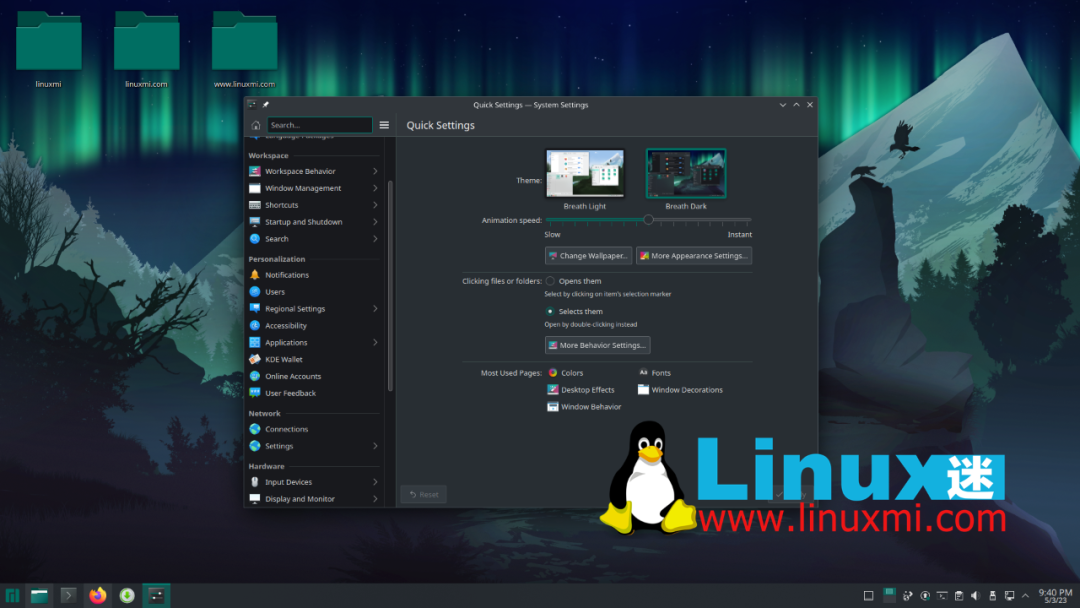The width and height of the screenshot is (1080, 608).
Task: Click System Settings taskbar entry
Action: (x=156, y=595)
